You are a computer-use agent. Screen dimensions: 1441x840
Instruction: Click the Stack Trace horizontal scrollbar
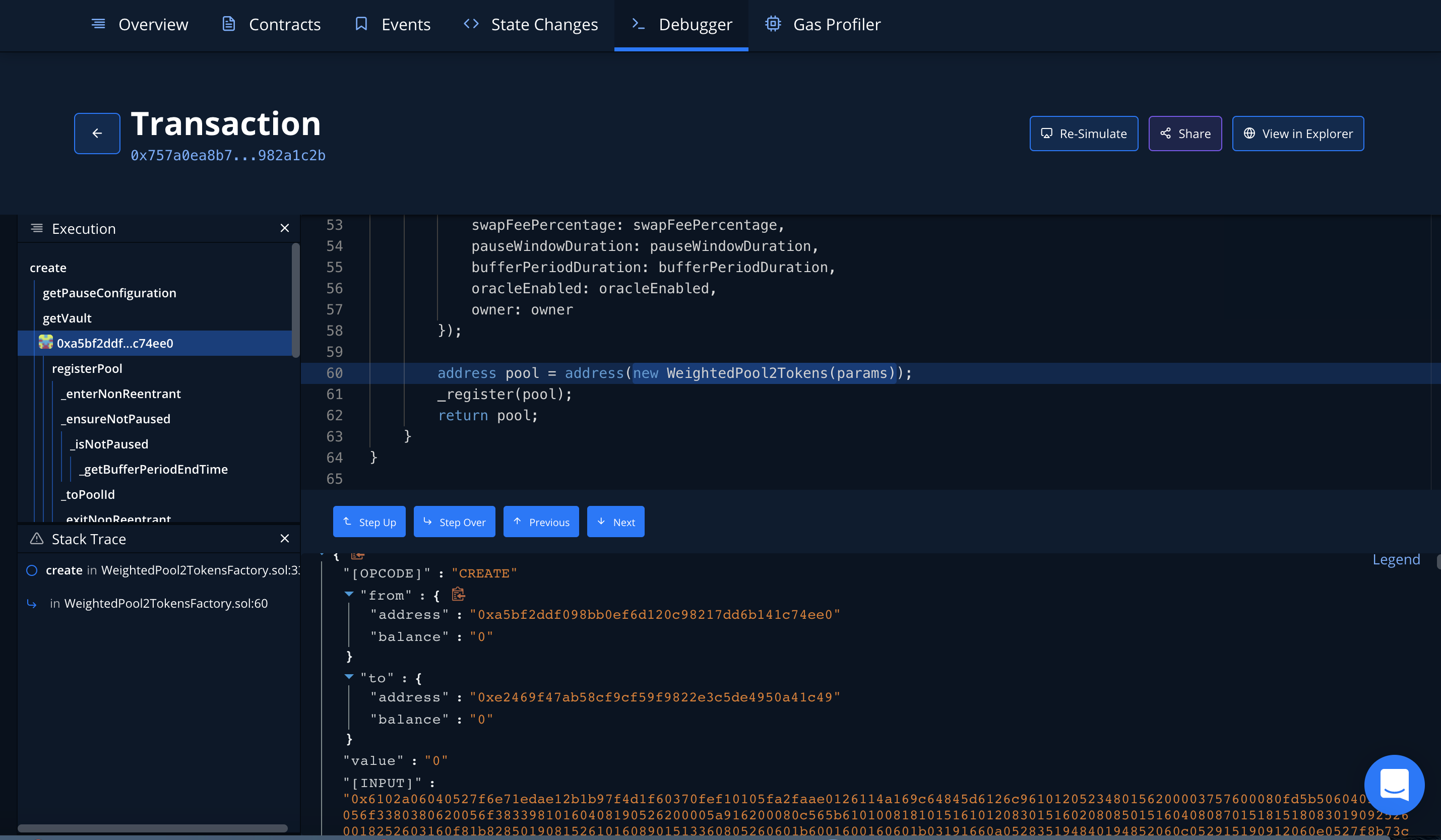pyautogui.click(x=153, y=828)
